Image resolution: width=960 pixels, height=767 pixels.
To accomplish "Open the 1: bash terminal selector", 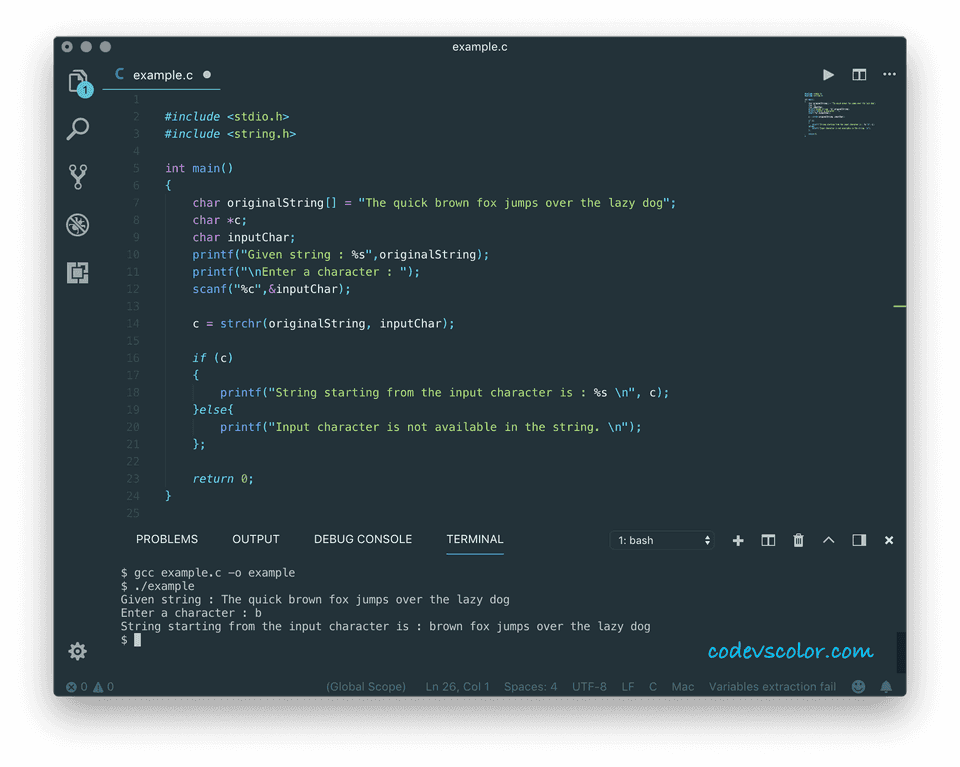I will (x=662, y=539).
